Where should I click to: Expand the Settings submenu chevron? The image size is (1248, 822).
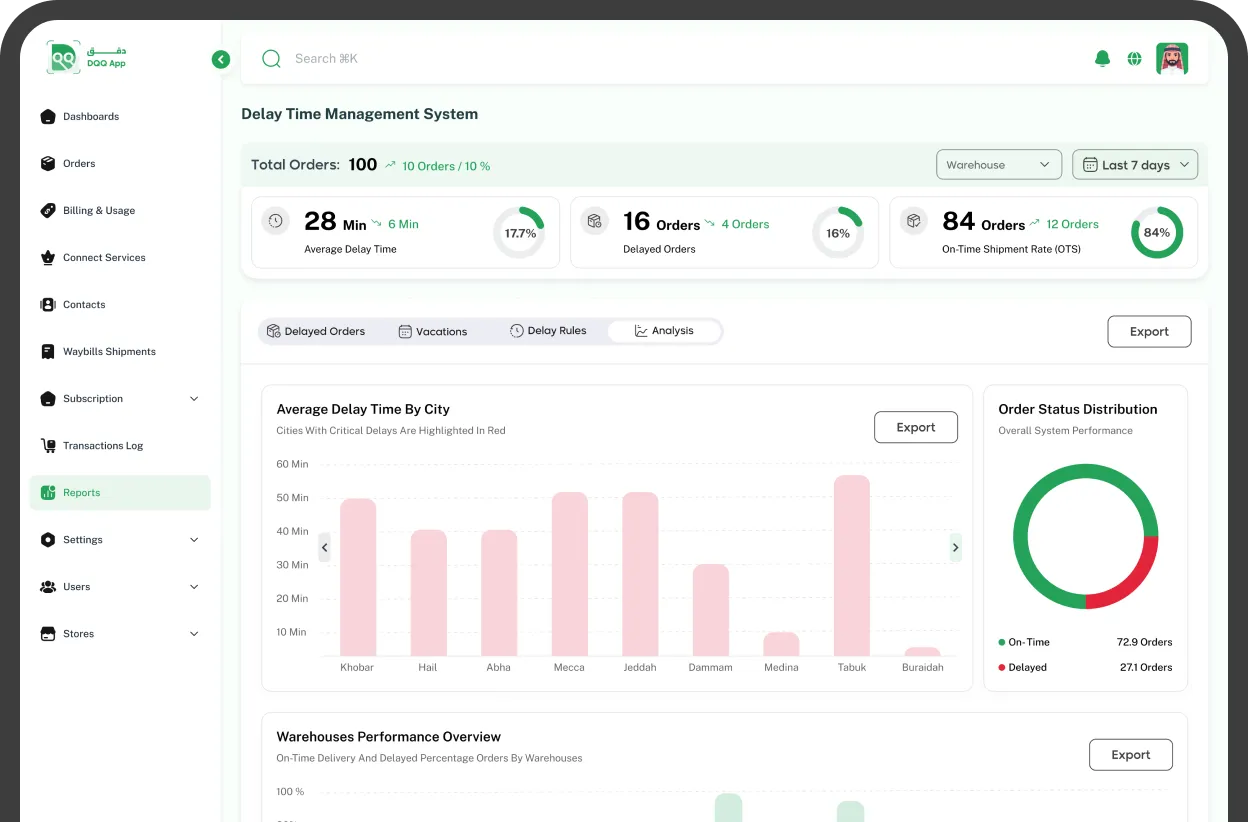coord(194,540)
